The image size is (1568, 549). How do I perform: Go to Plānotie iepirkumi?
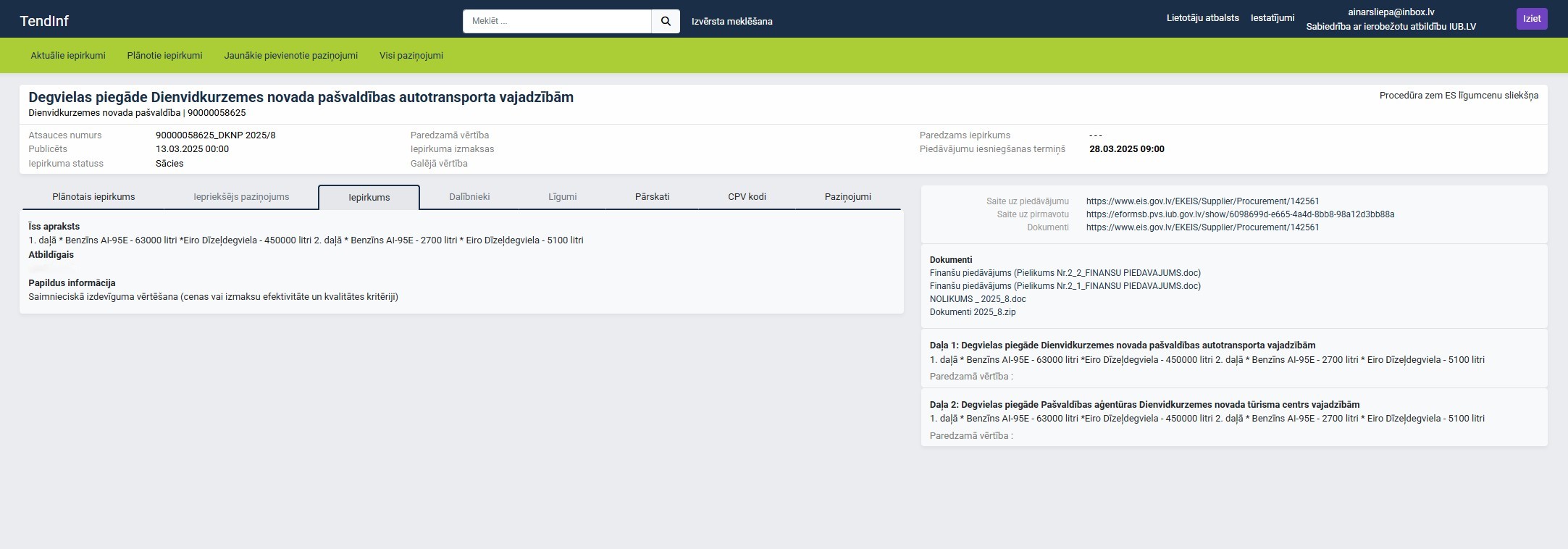coord(164,56)
